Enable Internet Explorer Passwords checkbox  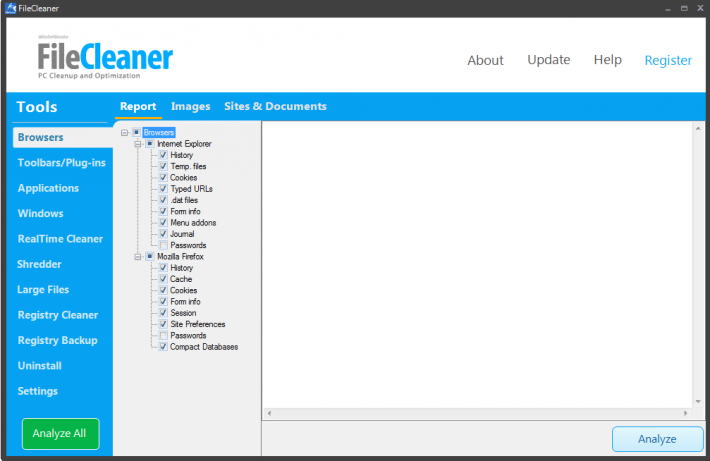click(163, 245)
